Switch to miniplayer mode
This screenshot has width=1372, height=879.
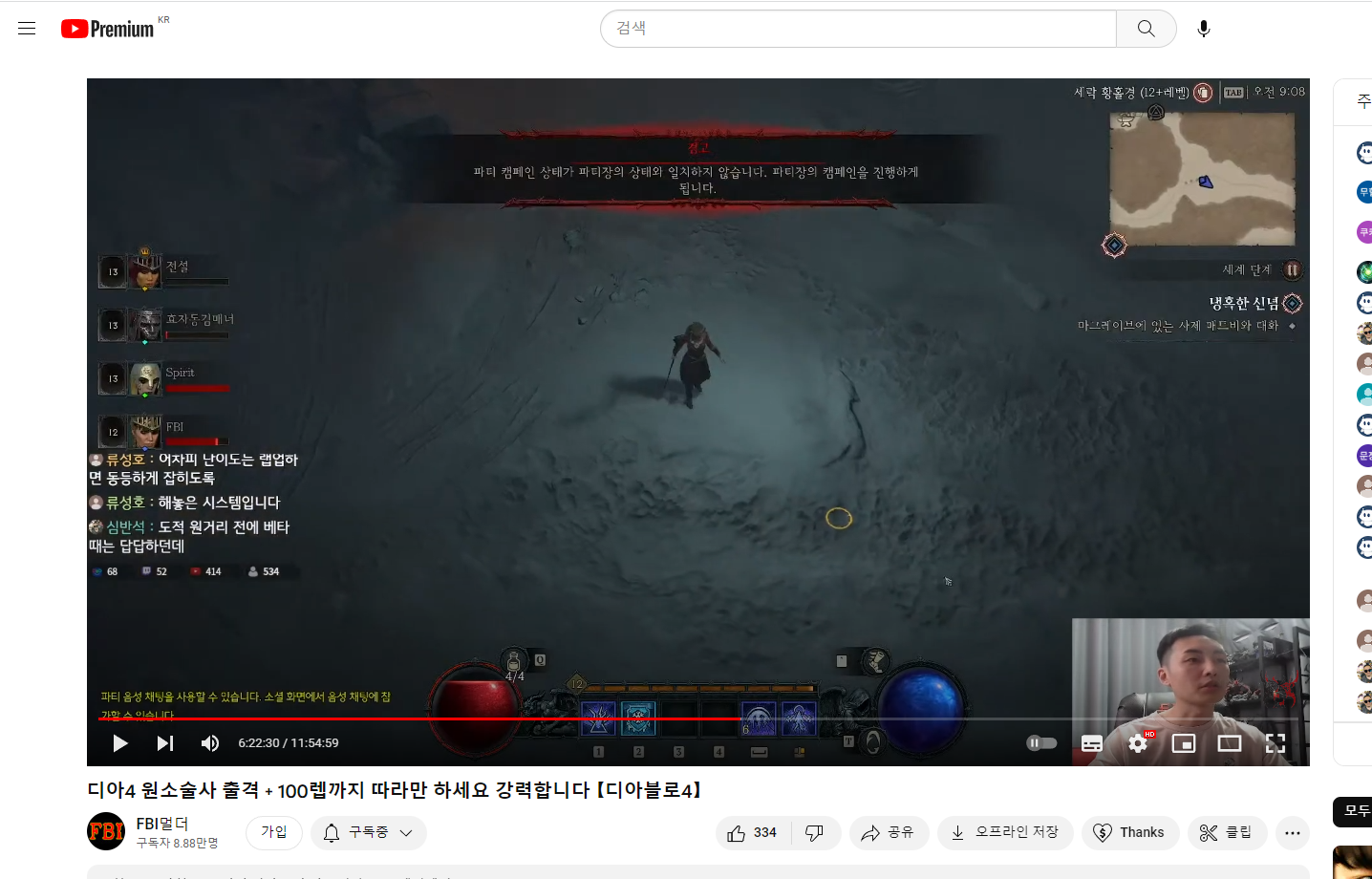pyautogui.click(x=1184, y=743)
